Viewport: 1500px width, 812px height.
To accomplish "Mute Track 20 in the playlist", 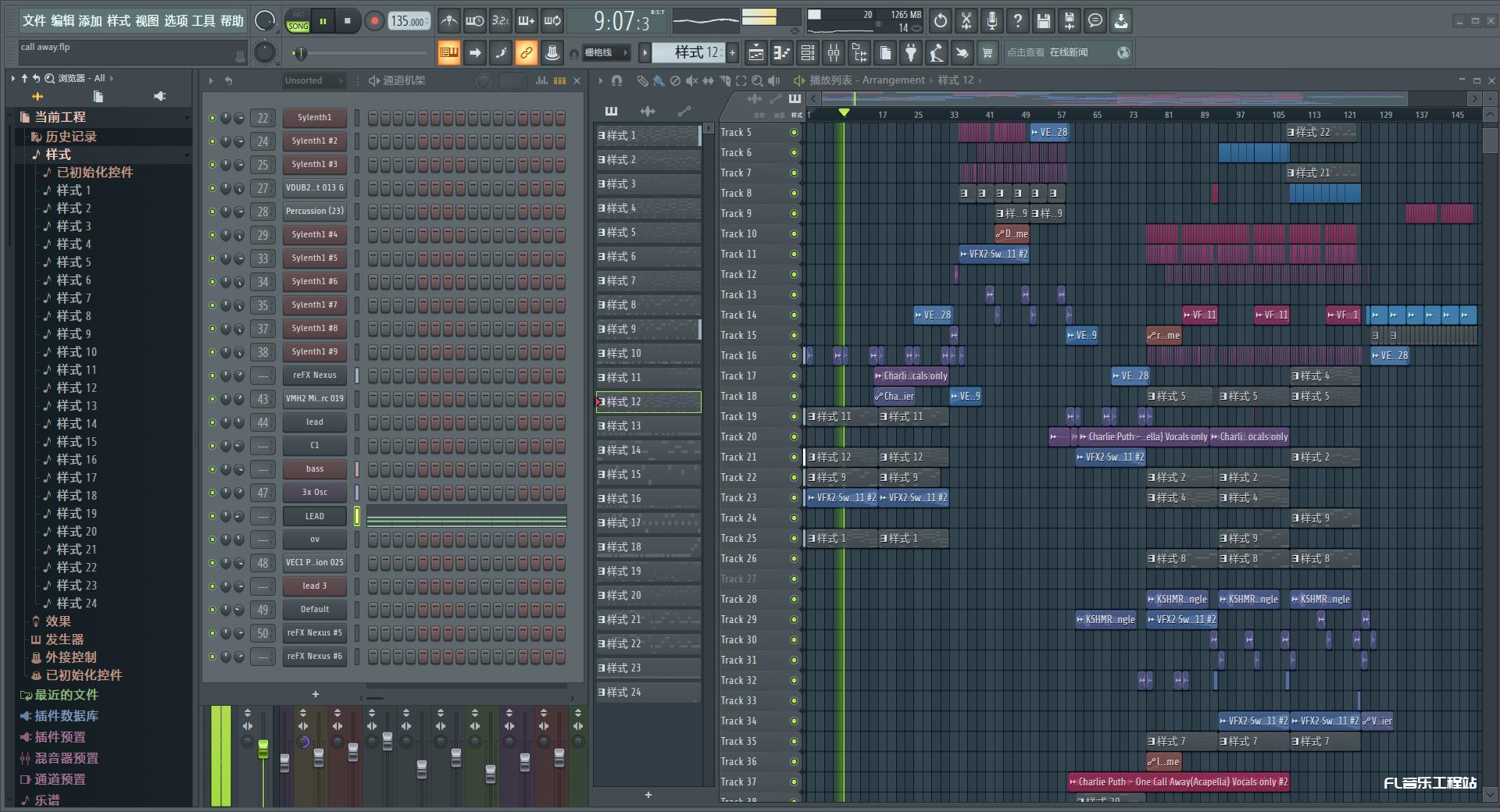I will point(794,436).
